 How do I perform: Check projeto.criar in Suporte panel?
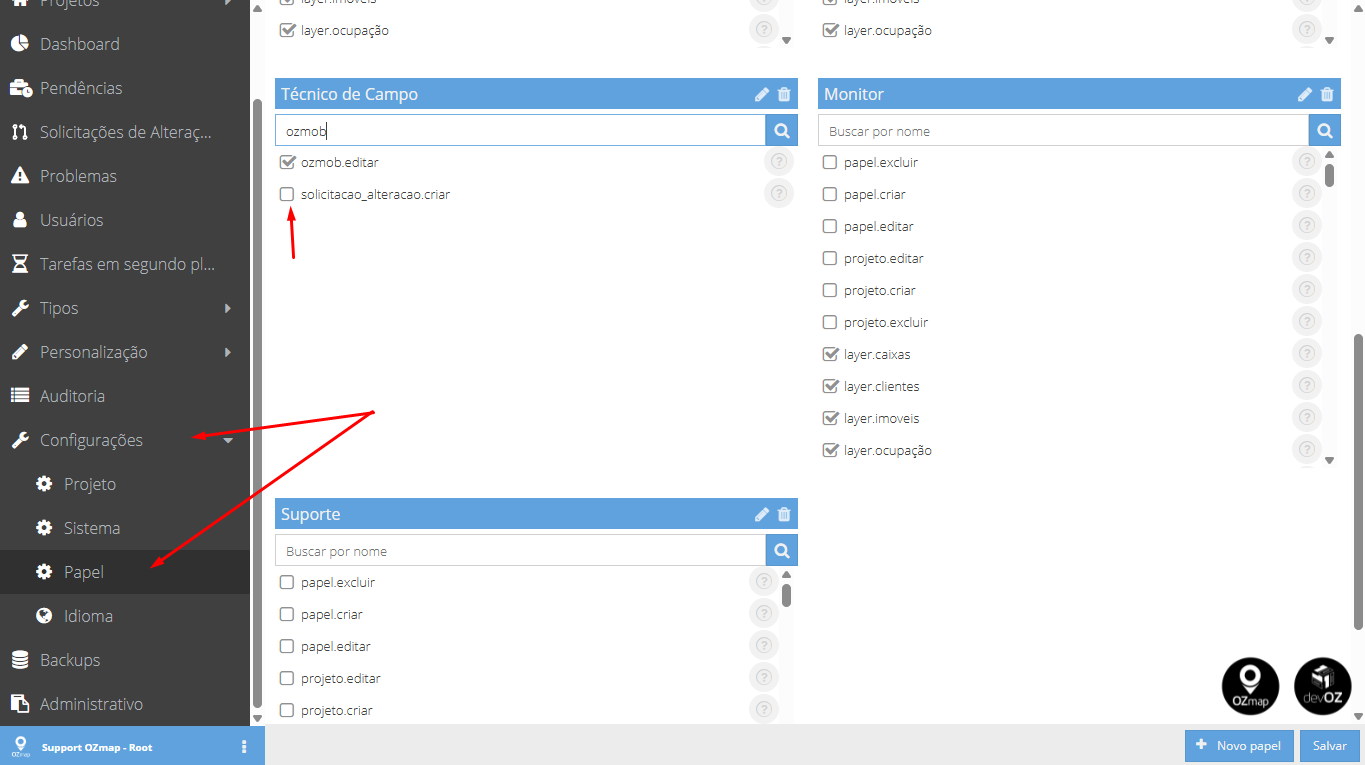(x=287, y=710)
